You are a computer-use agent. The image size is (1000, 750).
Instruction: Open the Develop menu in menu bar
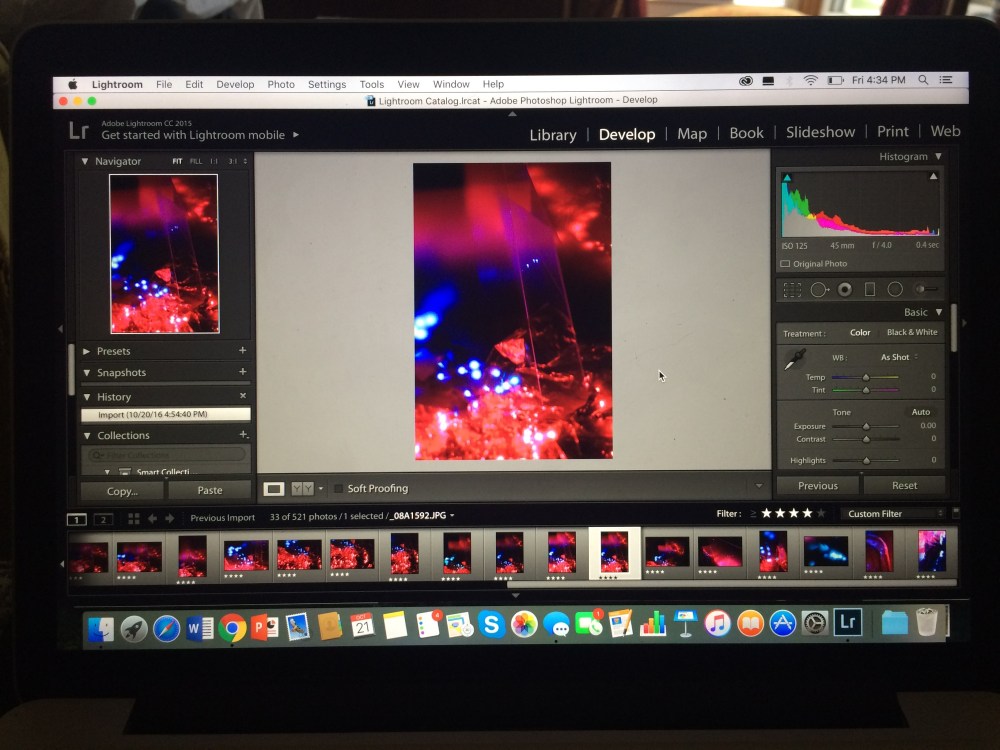[x=235, y=85]
